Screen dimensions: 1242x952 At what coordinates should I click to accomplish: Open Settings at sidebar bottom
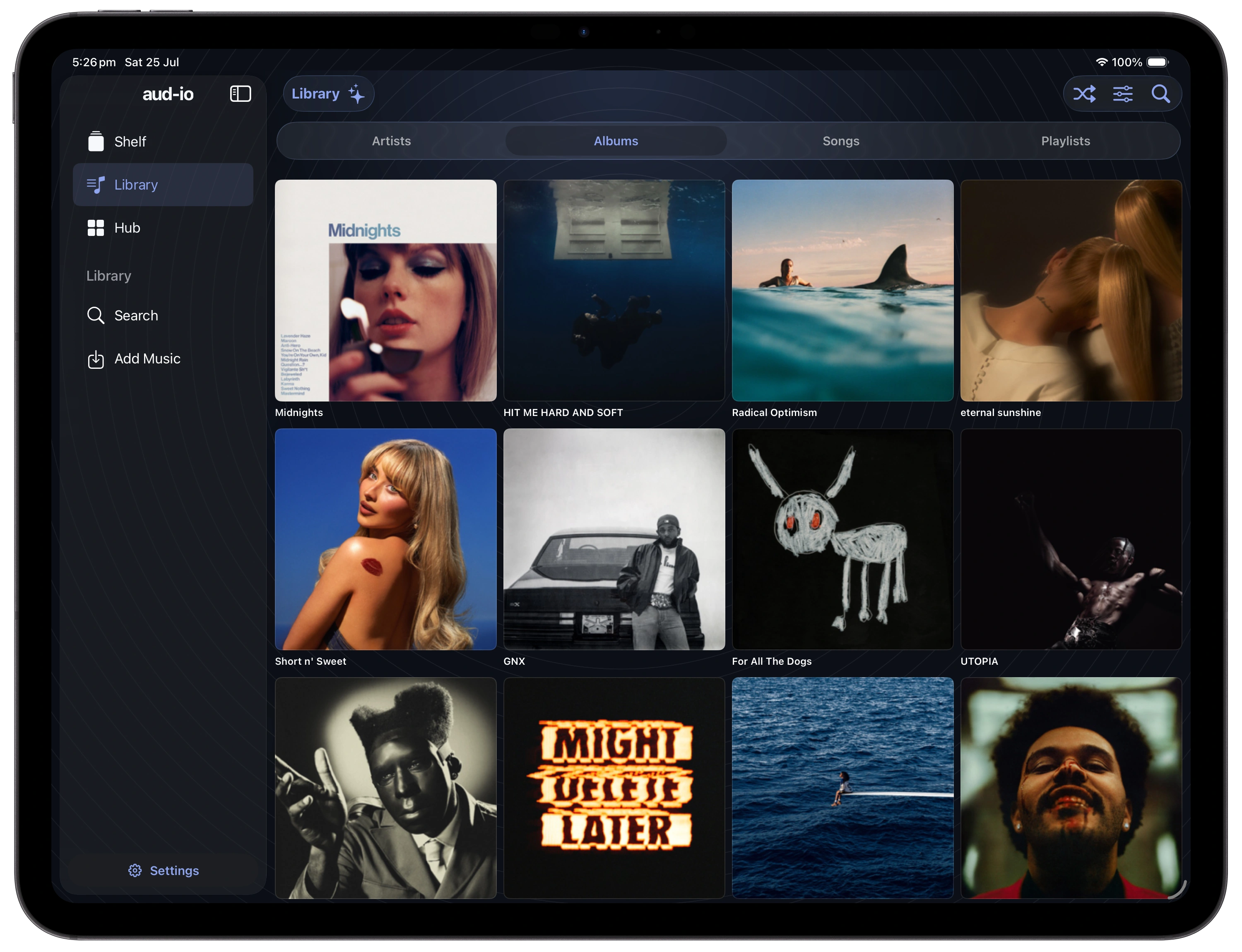(163, 870)
